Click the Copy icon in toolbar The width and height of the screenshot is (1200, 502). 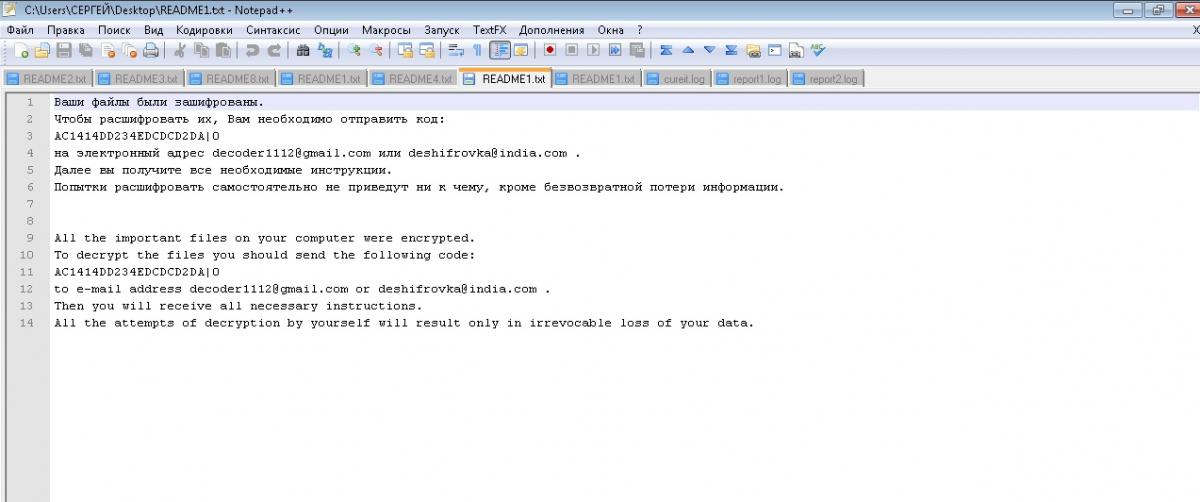[201, 50]
